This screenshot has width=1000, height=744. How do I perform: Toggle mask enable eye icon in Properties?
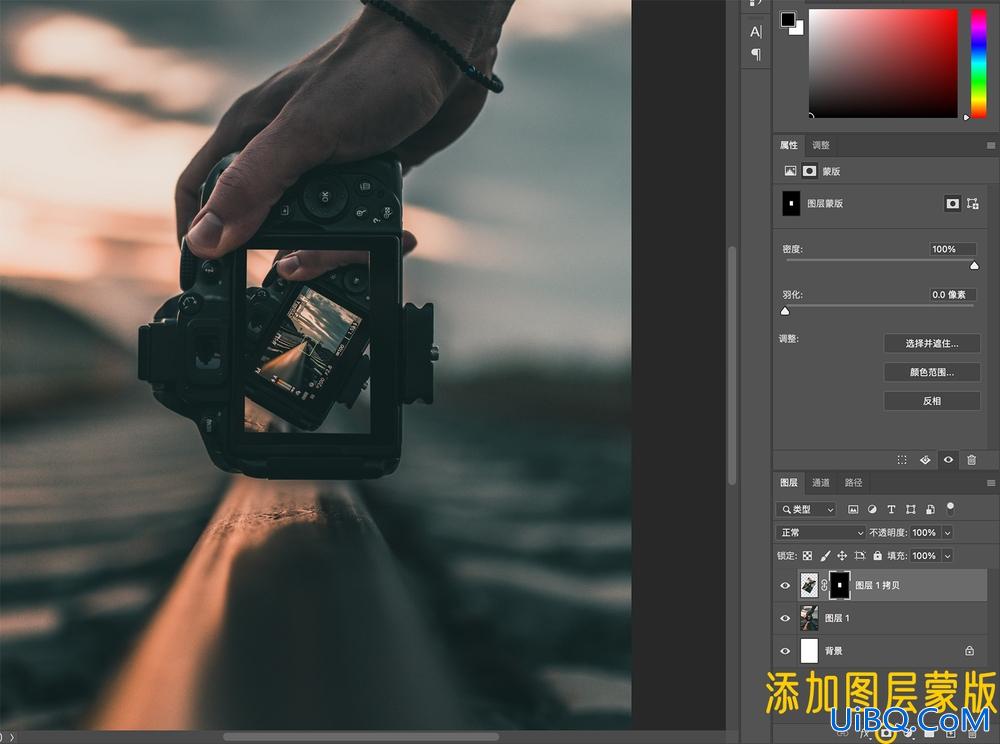948,460
